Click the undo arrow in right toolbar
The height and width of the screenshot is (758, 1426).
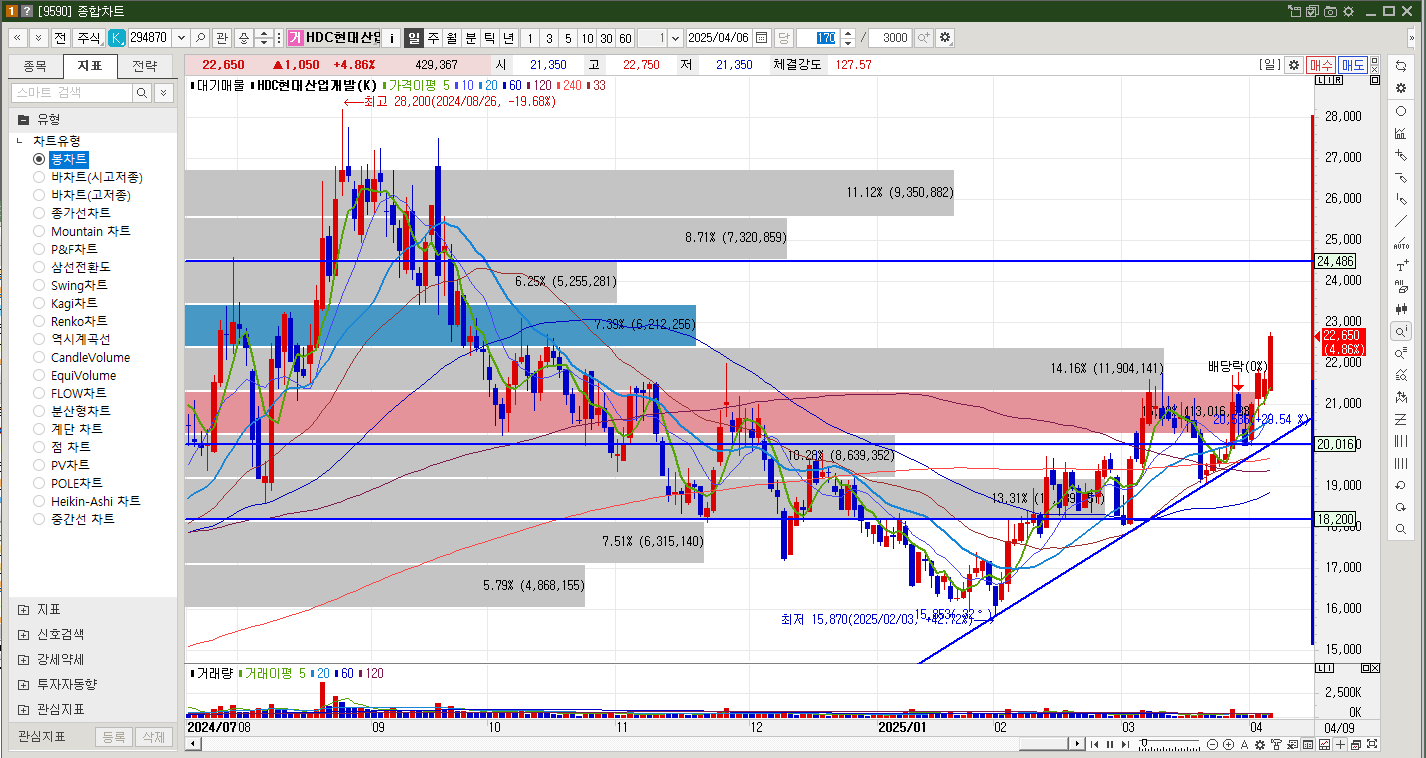1401,485
